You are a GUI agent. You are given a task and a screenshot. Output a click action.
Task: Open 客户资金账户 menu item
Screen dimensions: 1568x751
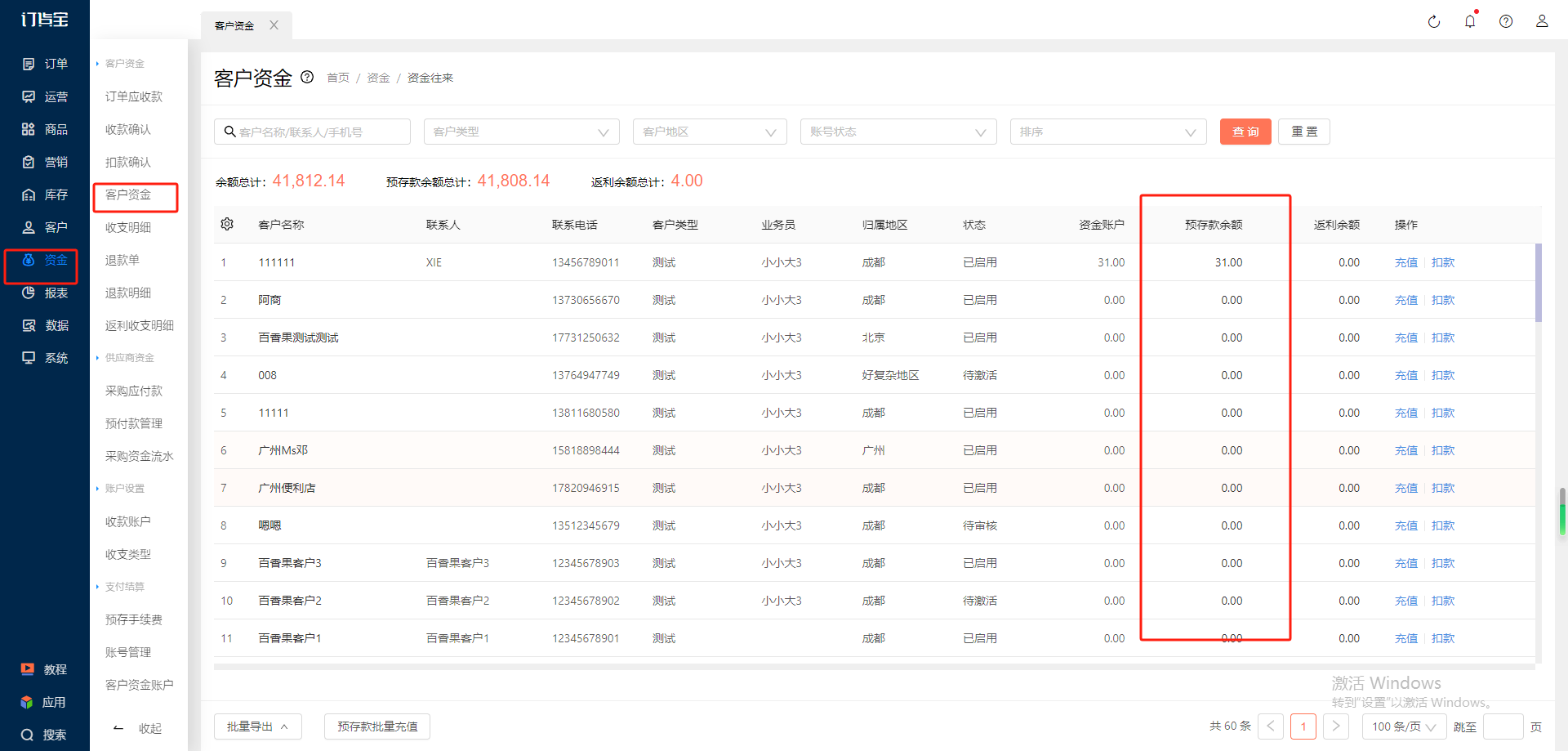point(140,685)
